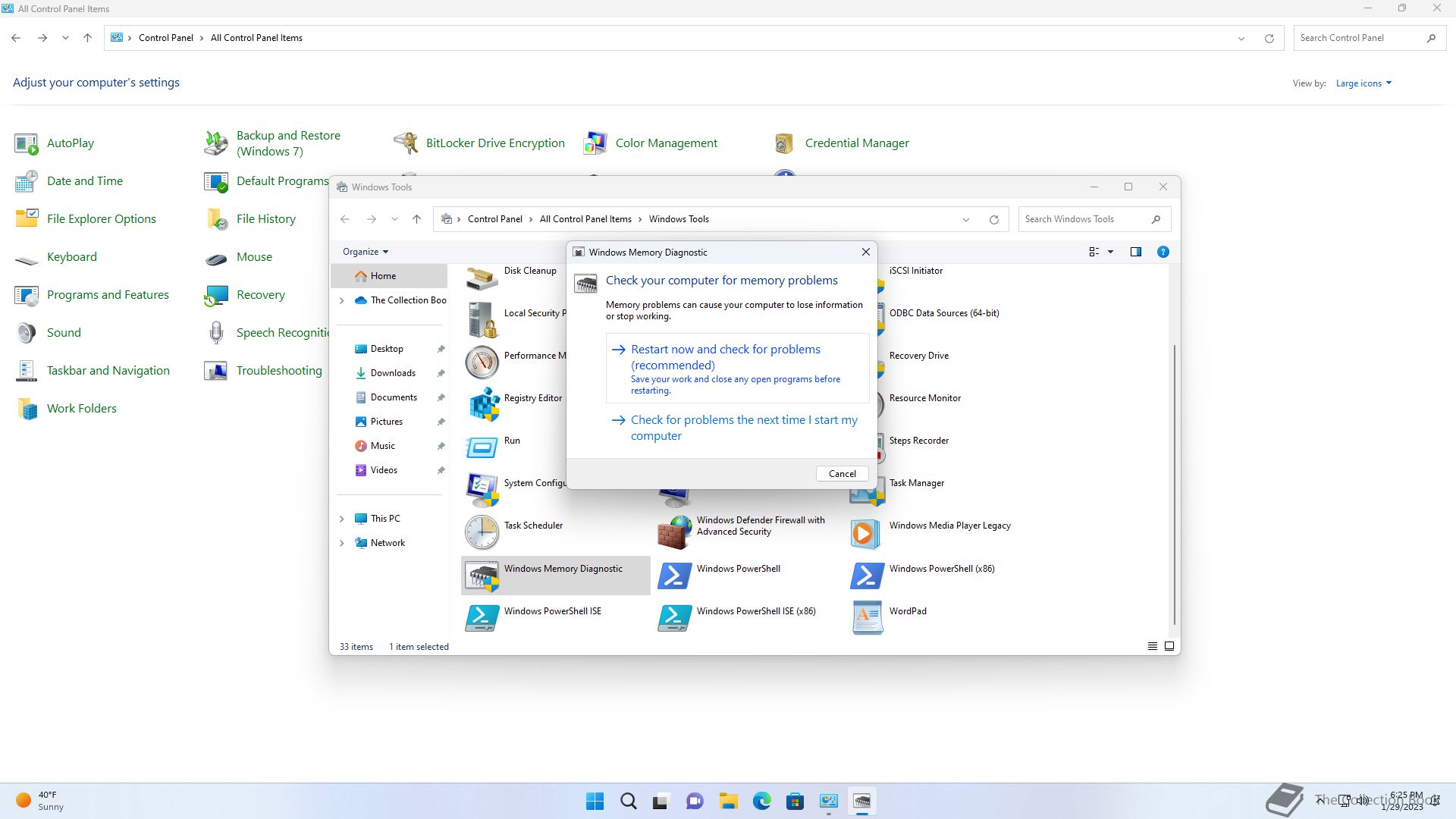This screenshot has height=819, width=1456.
Task: Select Windows PowerShell icon
Action: point(675,574)
